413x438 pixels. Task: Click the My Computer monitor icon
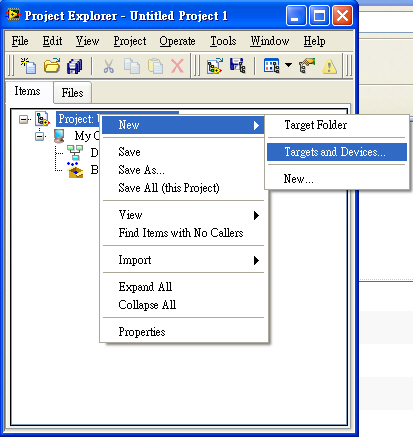click(59, 136)
